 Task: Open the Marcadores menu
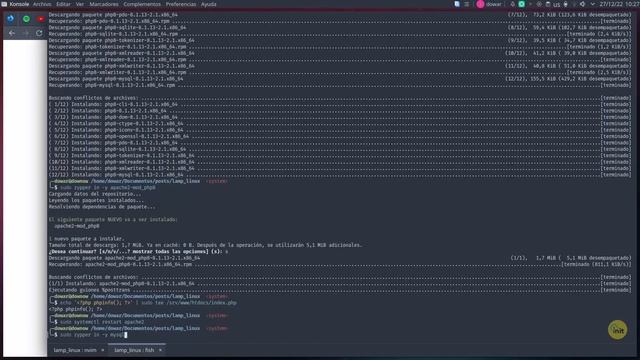[104, 4]
